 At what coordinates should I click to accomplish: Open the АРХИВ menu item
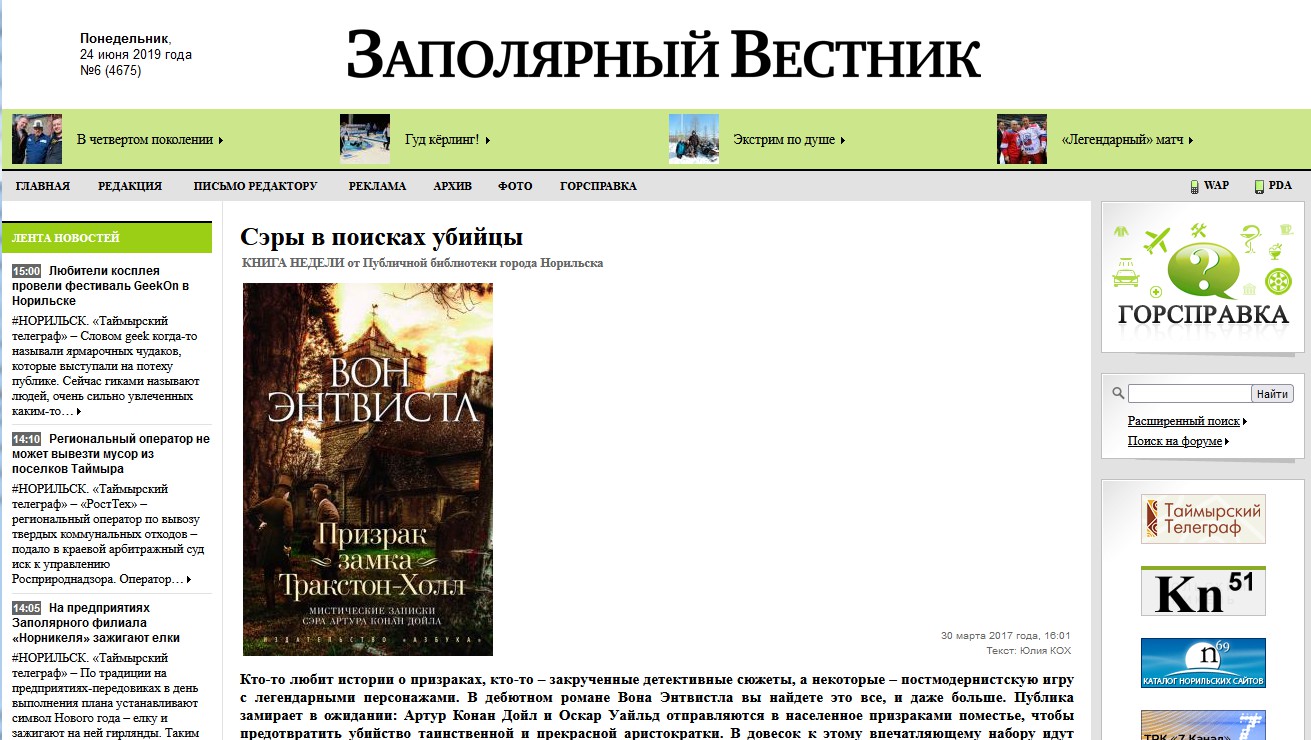453,186
